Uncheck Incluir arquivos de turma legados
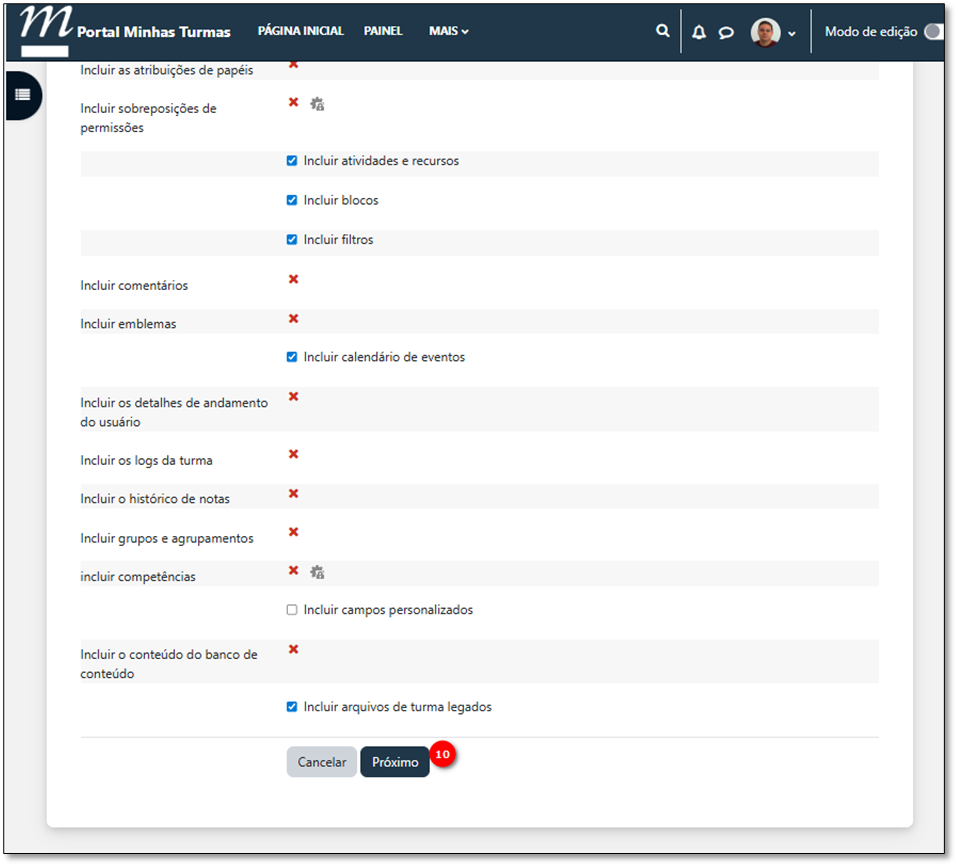Screen dimensions: 958x866 tap(292, 707)
